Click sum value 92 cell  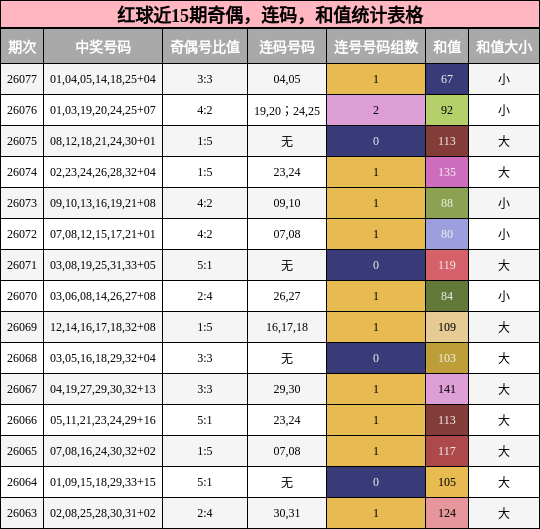pyautogui.click(x=447, y=110)
